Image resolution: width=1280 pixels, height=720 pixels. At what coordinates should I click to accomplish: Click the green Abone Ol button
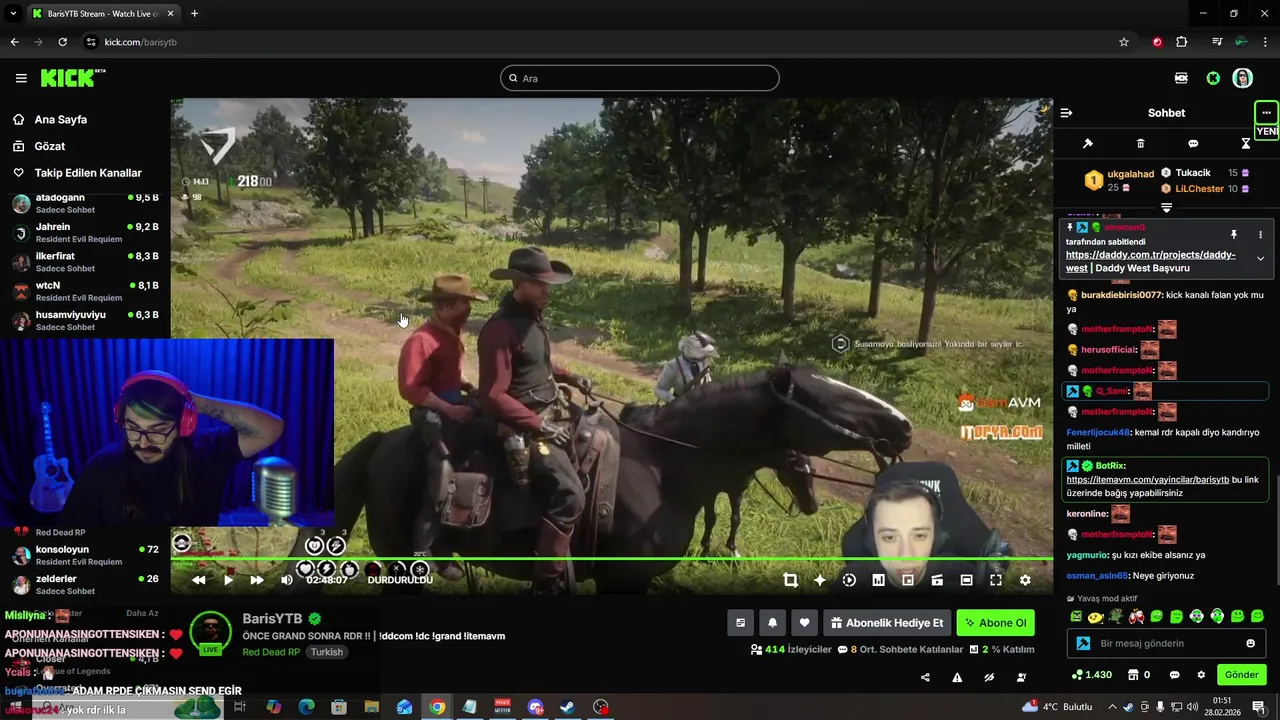click(995, 623)
